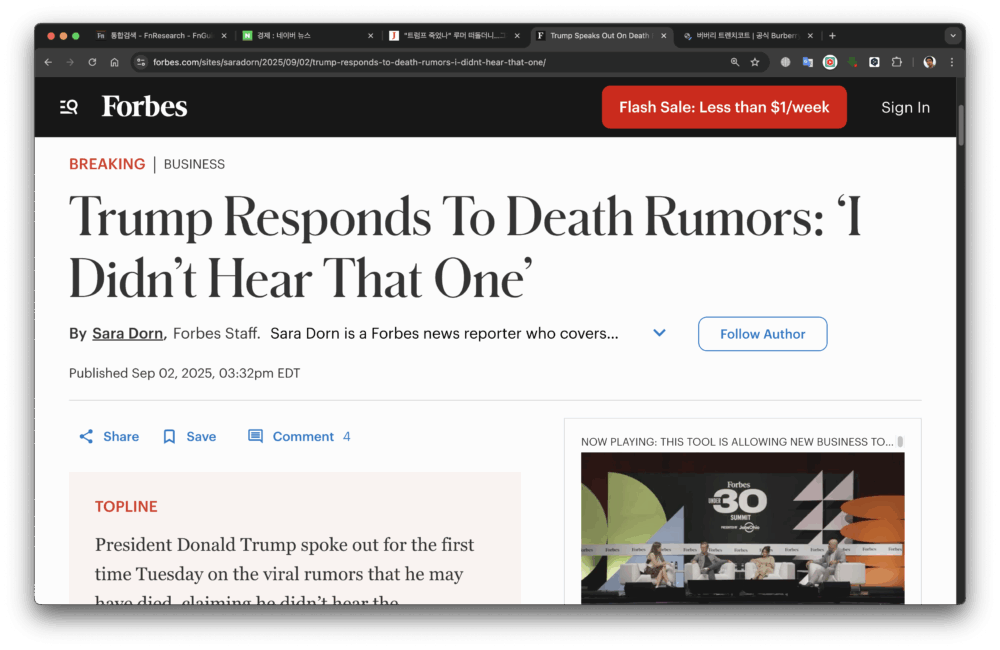Open a new browser tab
Image resolution: width=1000 pixels, height=650 pixels.
[x=832, y=36]
